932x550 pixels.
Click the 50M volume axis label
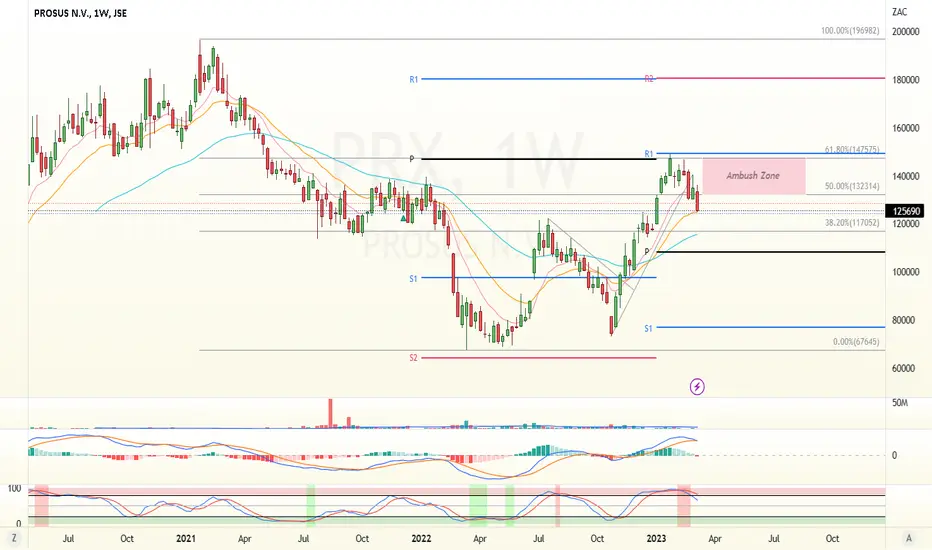[900, 403]
